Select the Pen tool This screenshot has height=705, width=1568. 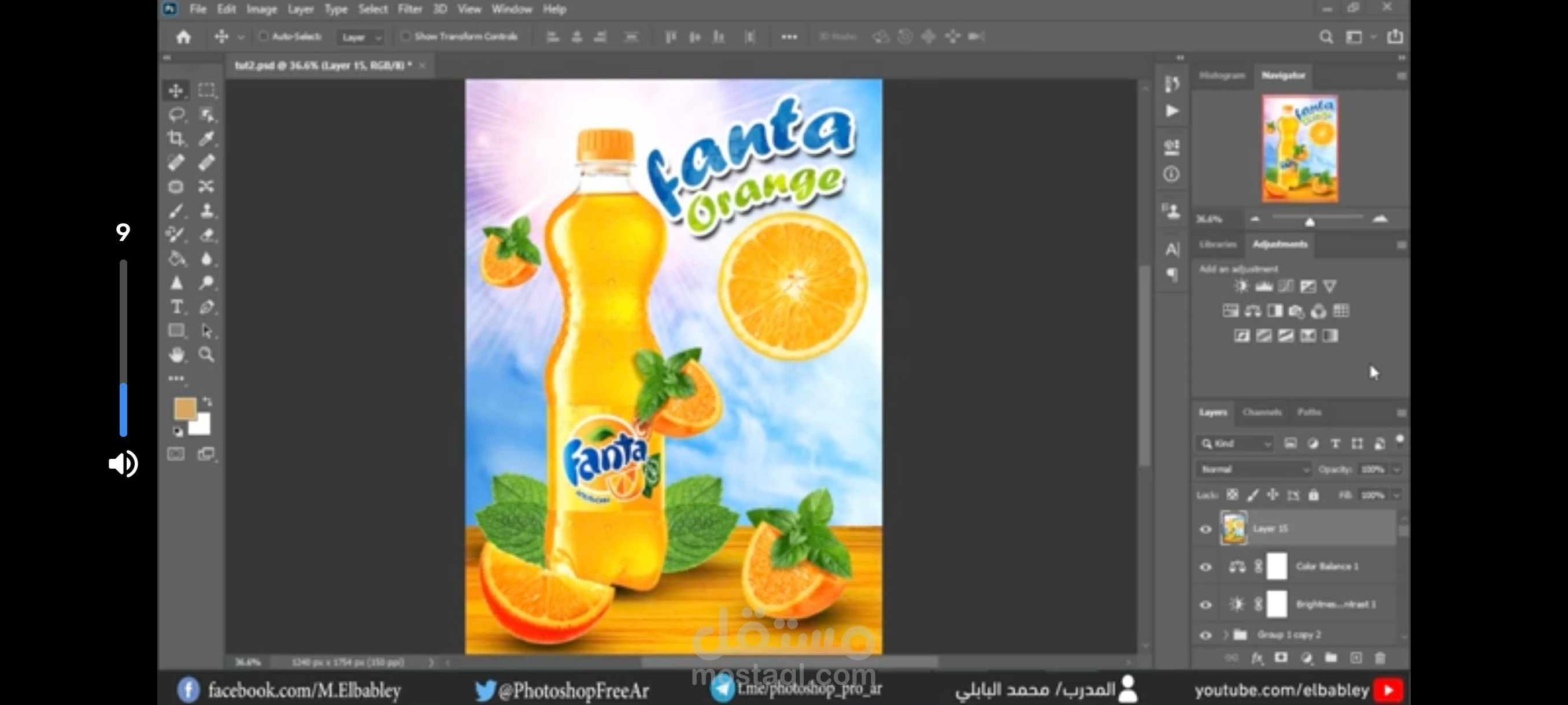tap(206, 307)
